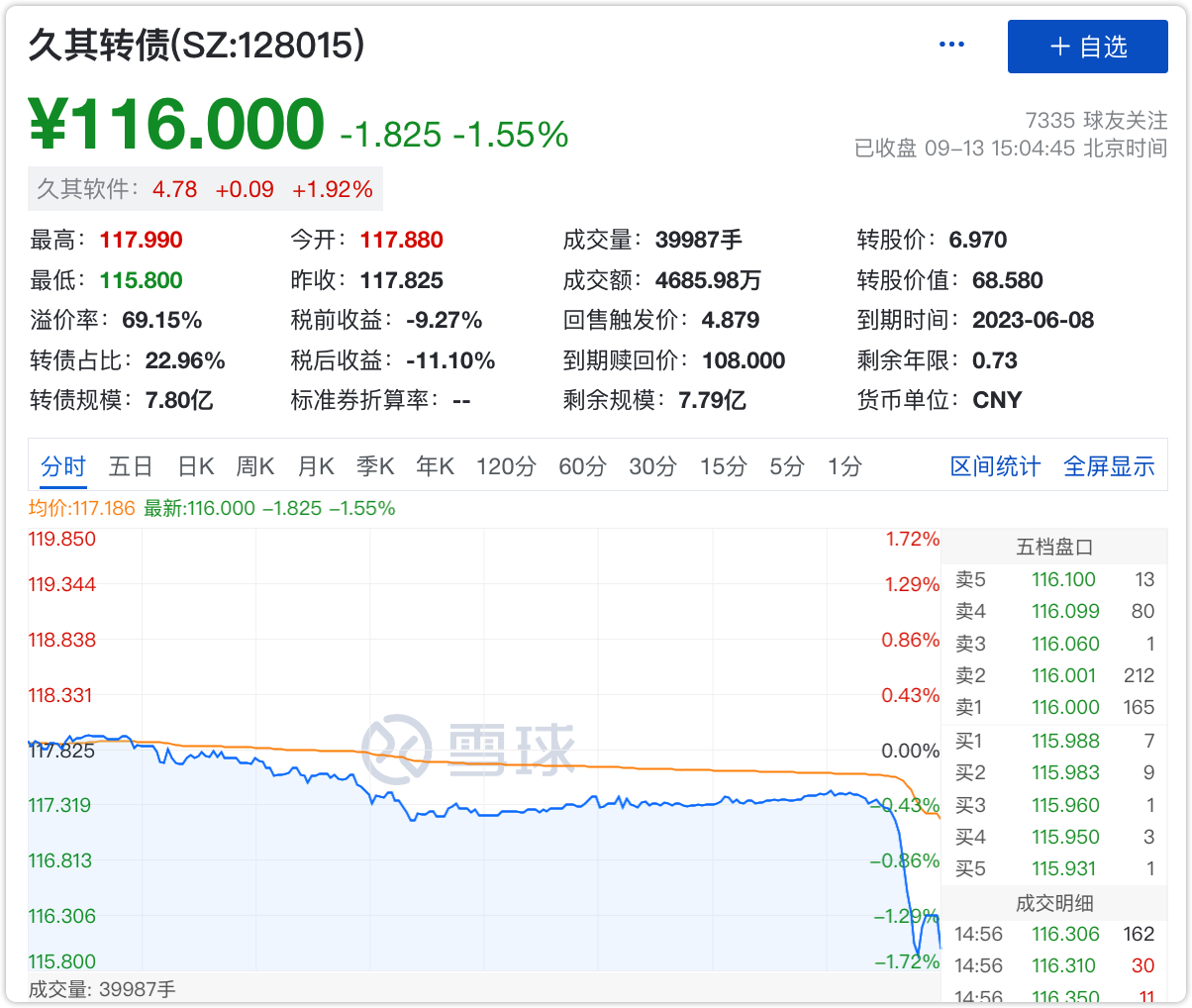Screen dimensions: 1192x1008
Task: Click the three-dot more options icon
Action: (x=951, y=45)
